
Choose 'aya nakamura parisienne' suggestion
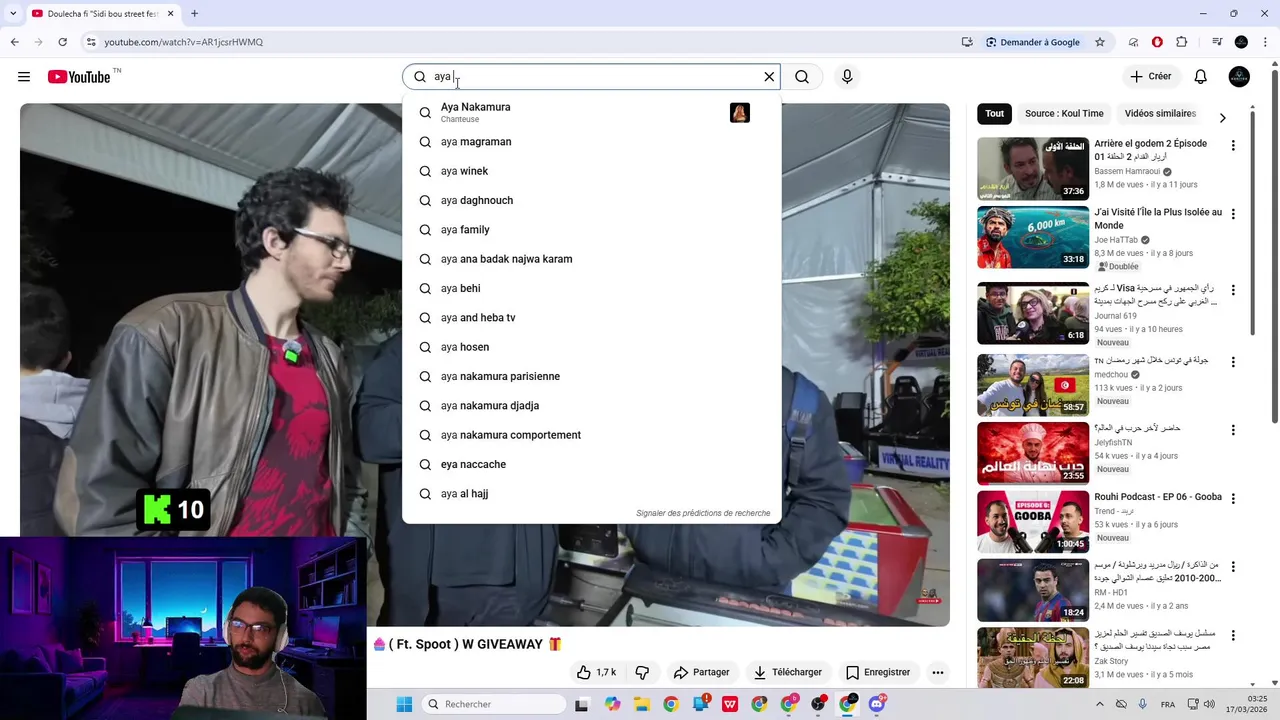point(592,376)
